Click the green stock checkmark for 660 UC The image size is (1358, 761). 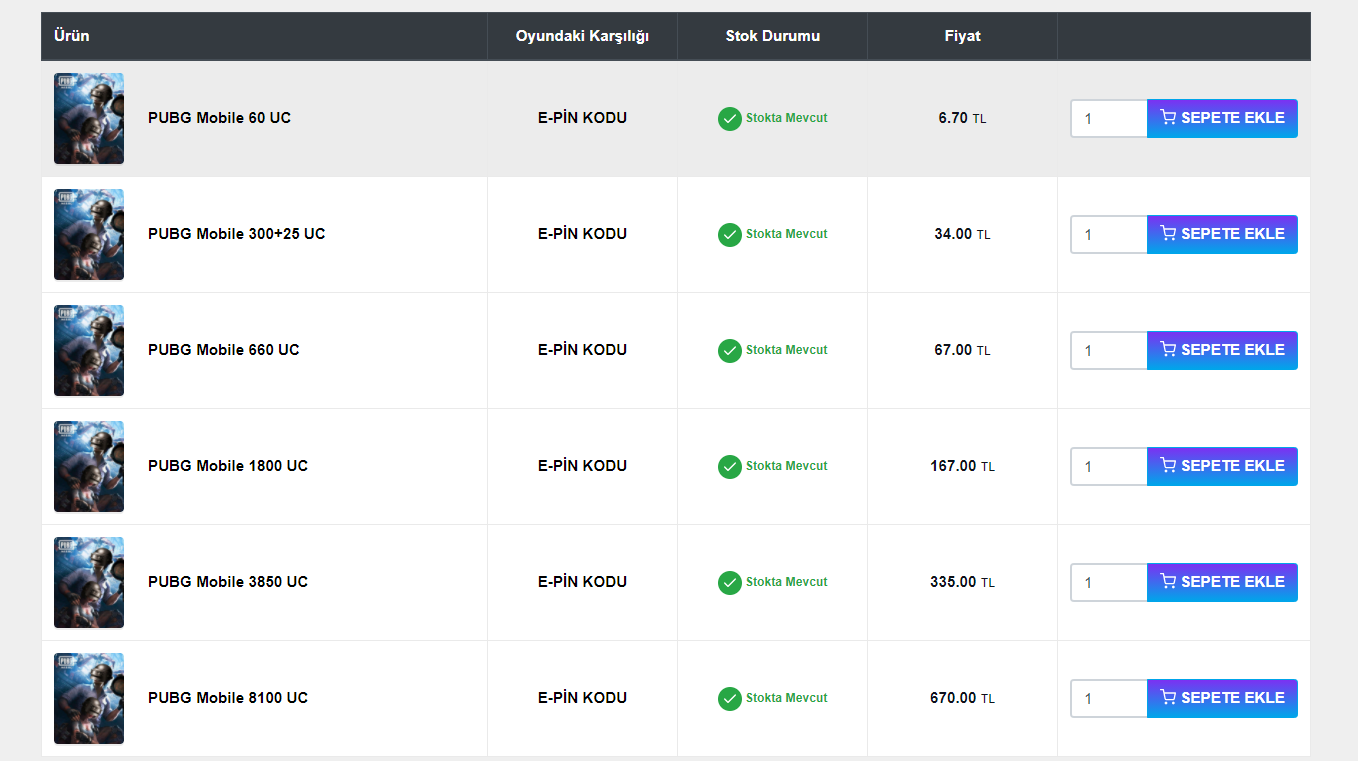click(x=730, y=351)
